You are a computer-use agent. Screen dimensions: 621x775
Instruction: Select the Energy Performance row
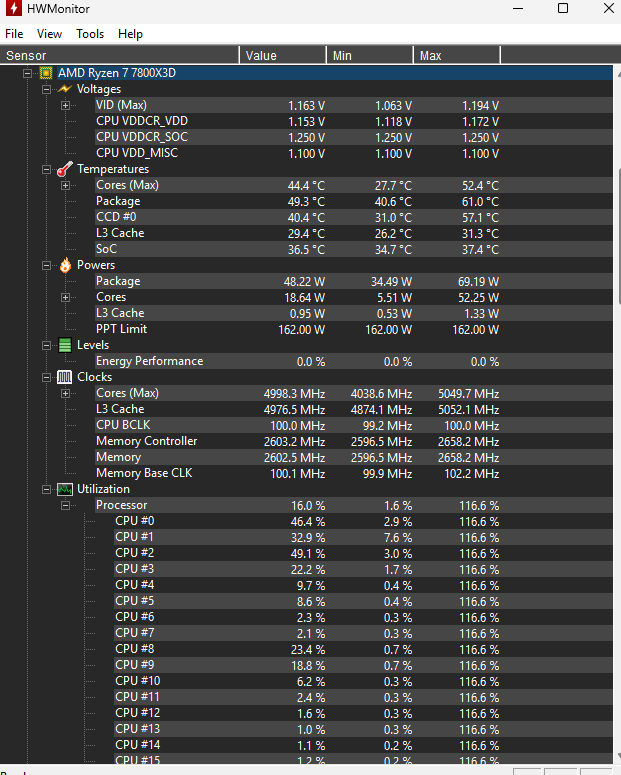354,361
